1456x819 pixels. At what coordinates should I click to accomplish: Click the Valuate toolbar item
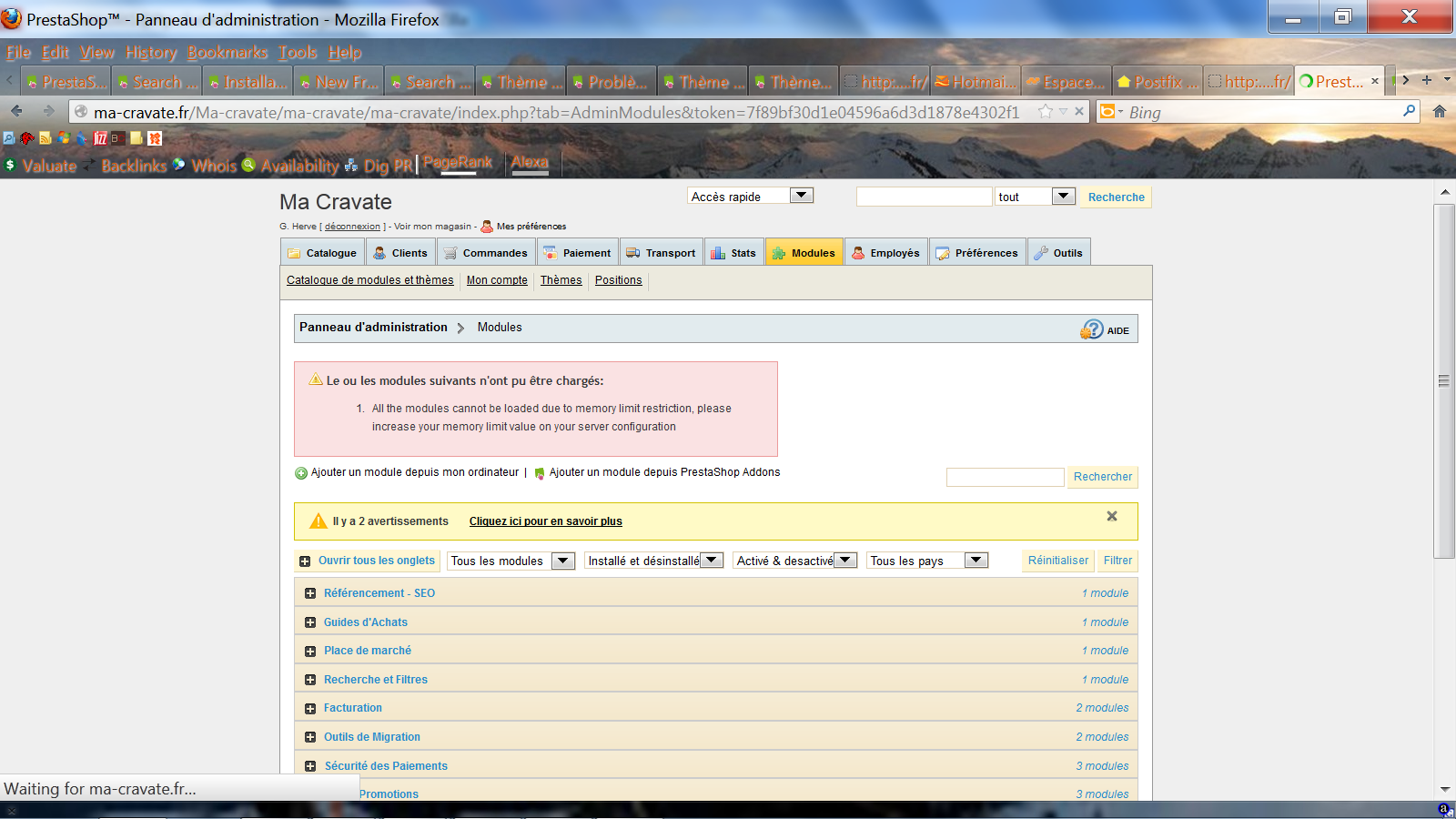41,166
